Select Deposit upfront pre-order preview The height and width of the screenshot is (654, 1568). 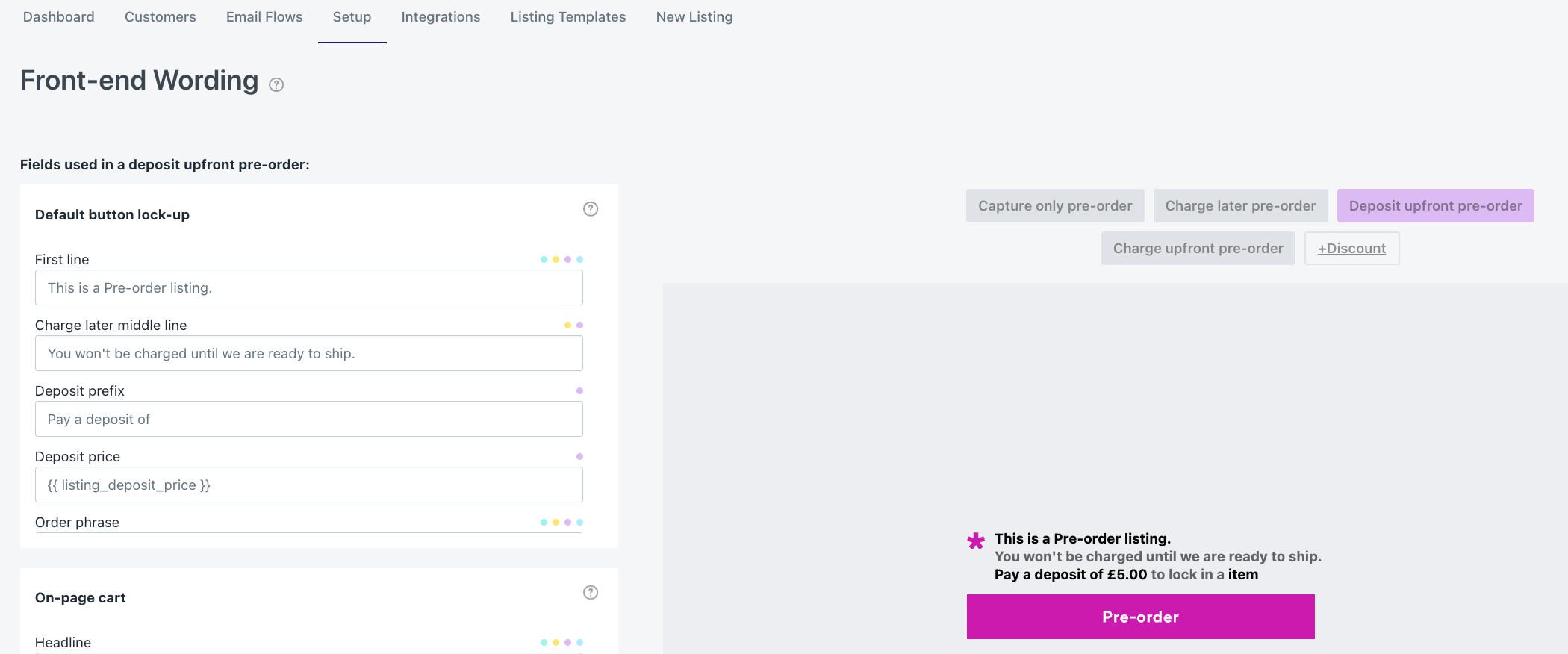[1435, 206]
